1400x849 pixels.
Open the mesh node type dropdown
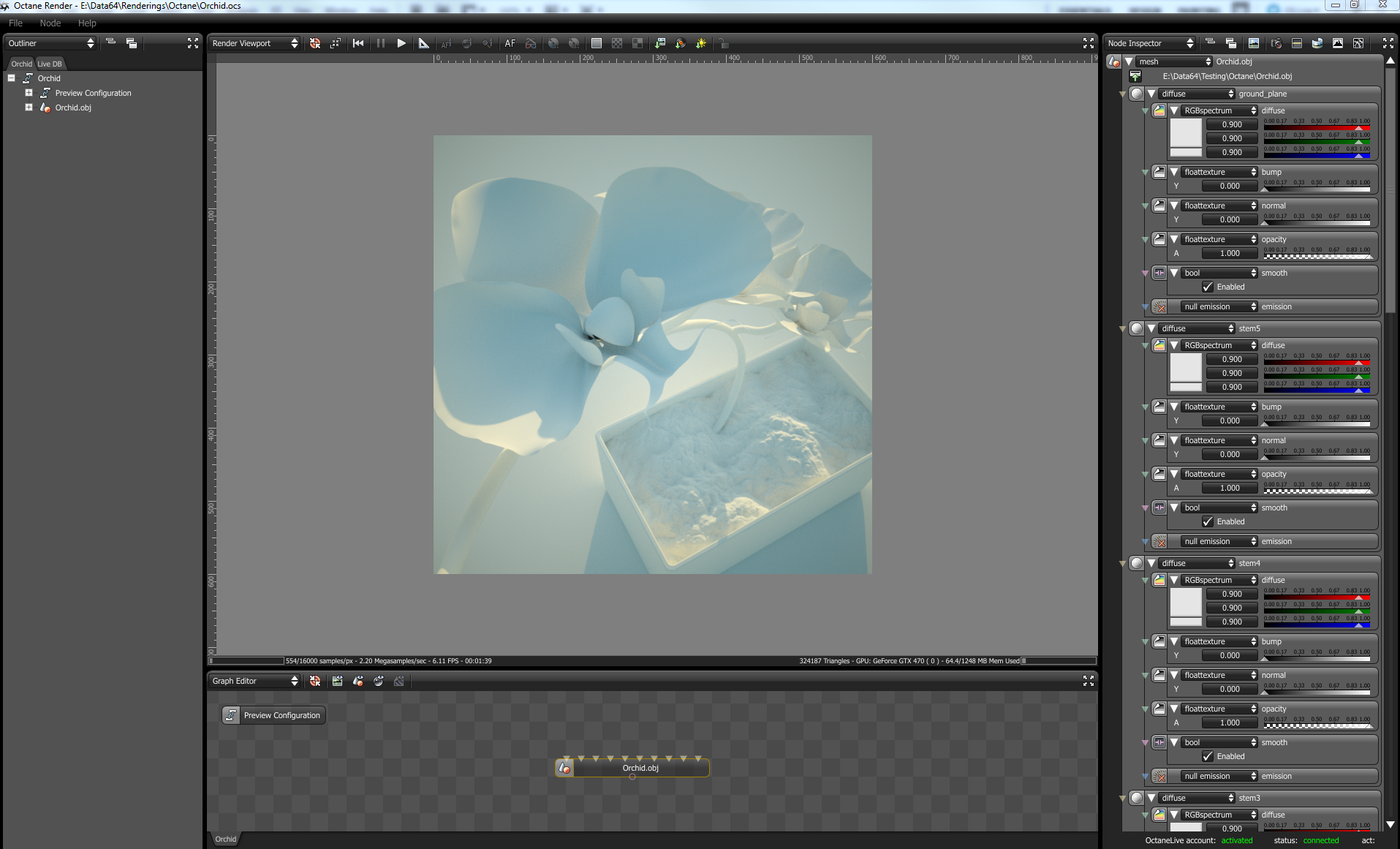click(x=1175, y=61)
